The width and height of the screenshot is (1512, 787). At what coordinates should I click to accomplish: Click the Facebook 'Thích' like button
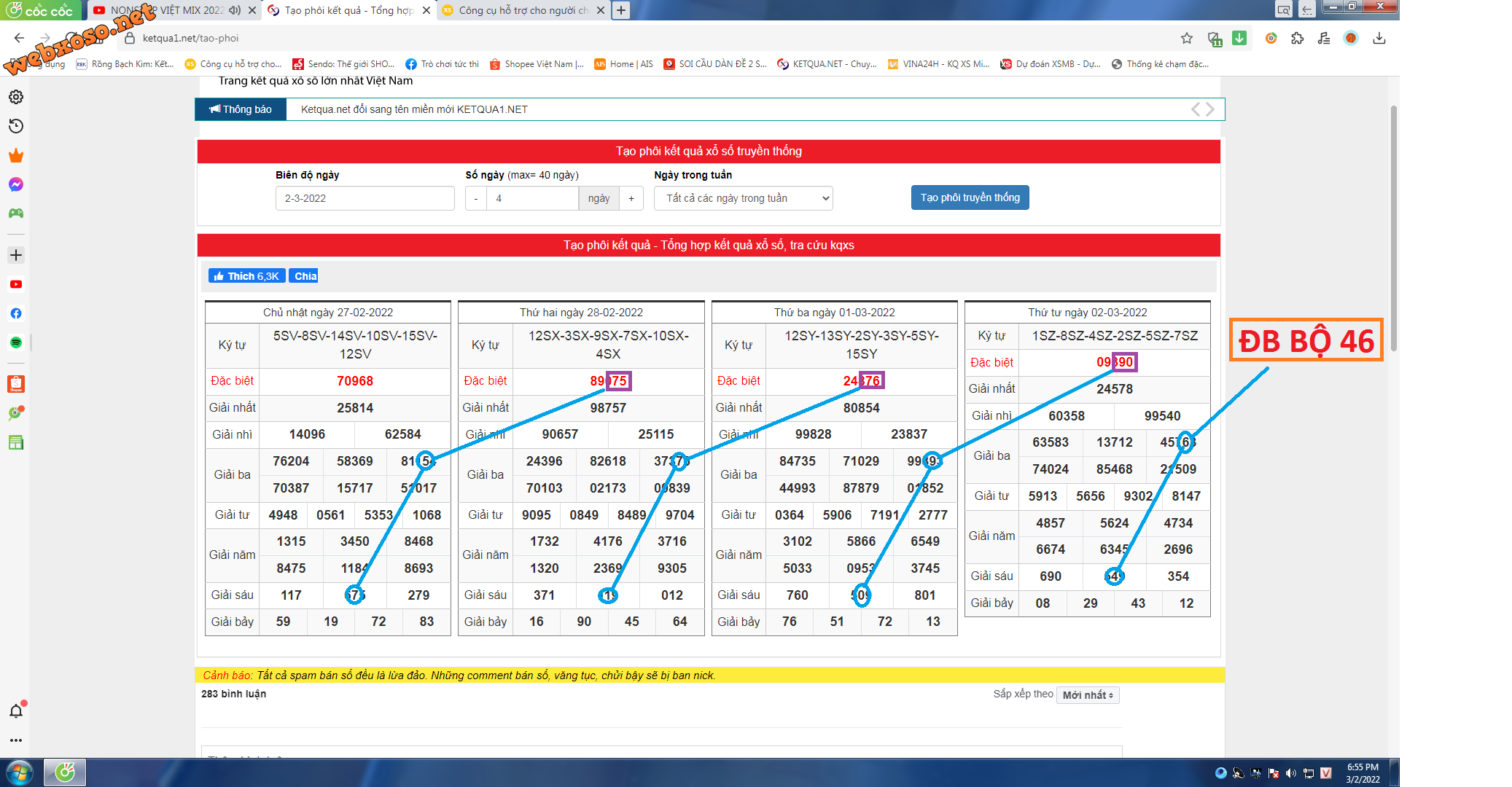pyautogui.click(x=246, y=276)
